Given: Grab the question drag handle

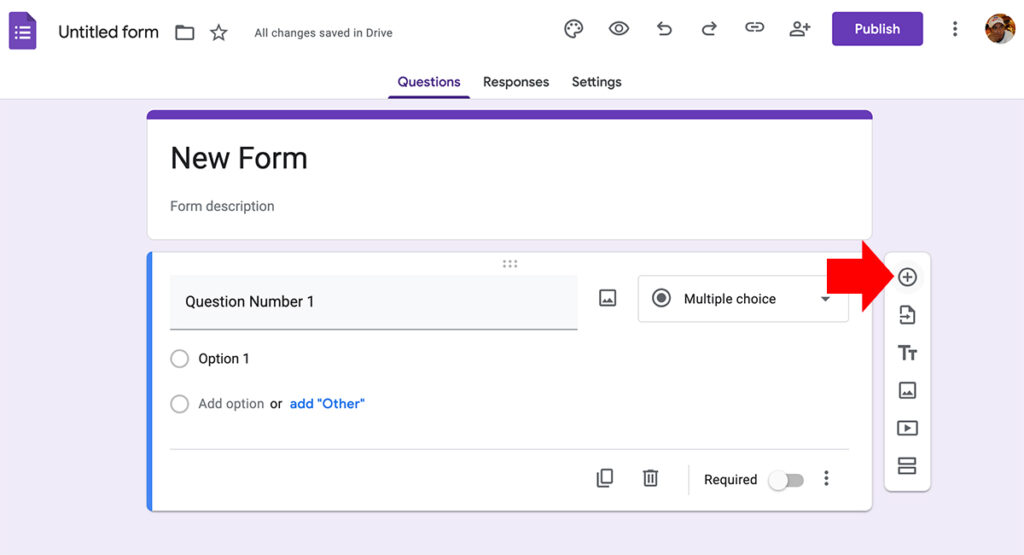Looking at the screenshot, I should (510, 264).
